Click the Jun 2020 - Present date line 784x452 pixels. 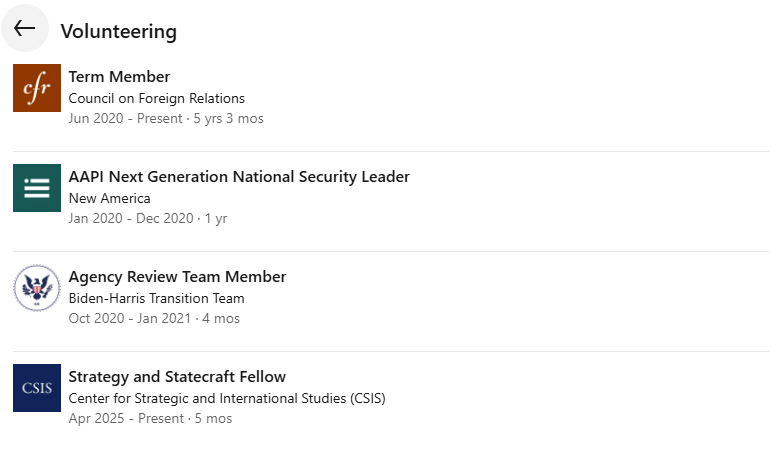coord(166,118)
